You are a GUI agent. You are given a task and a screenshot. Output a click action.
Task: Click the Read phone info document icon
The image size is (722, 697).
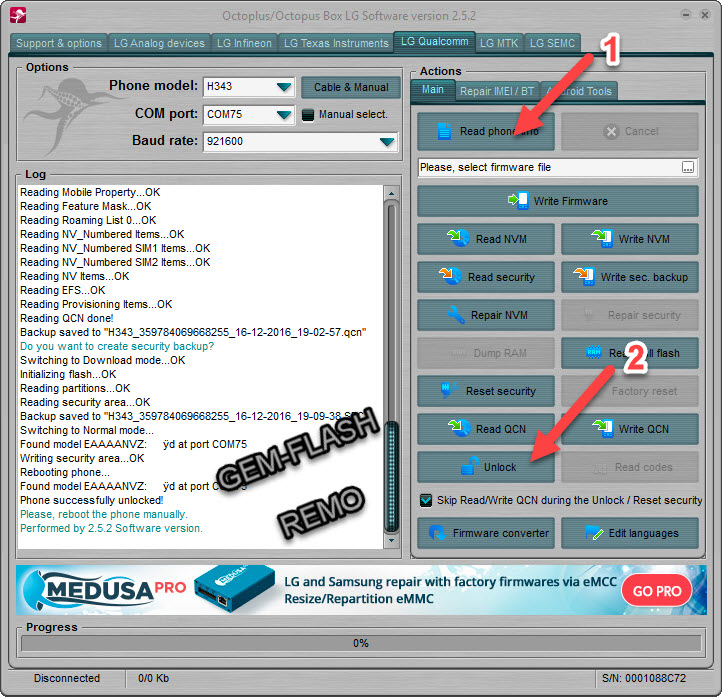tap(444, 131)
